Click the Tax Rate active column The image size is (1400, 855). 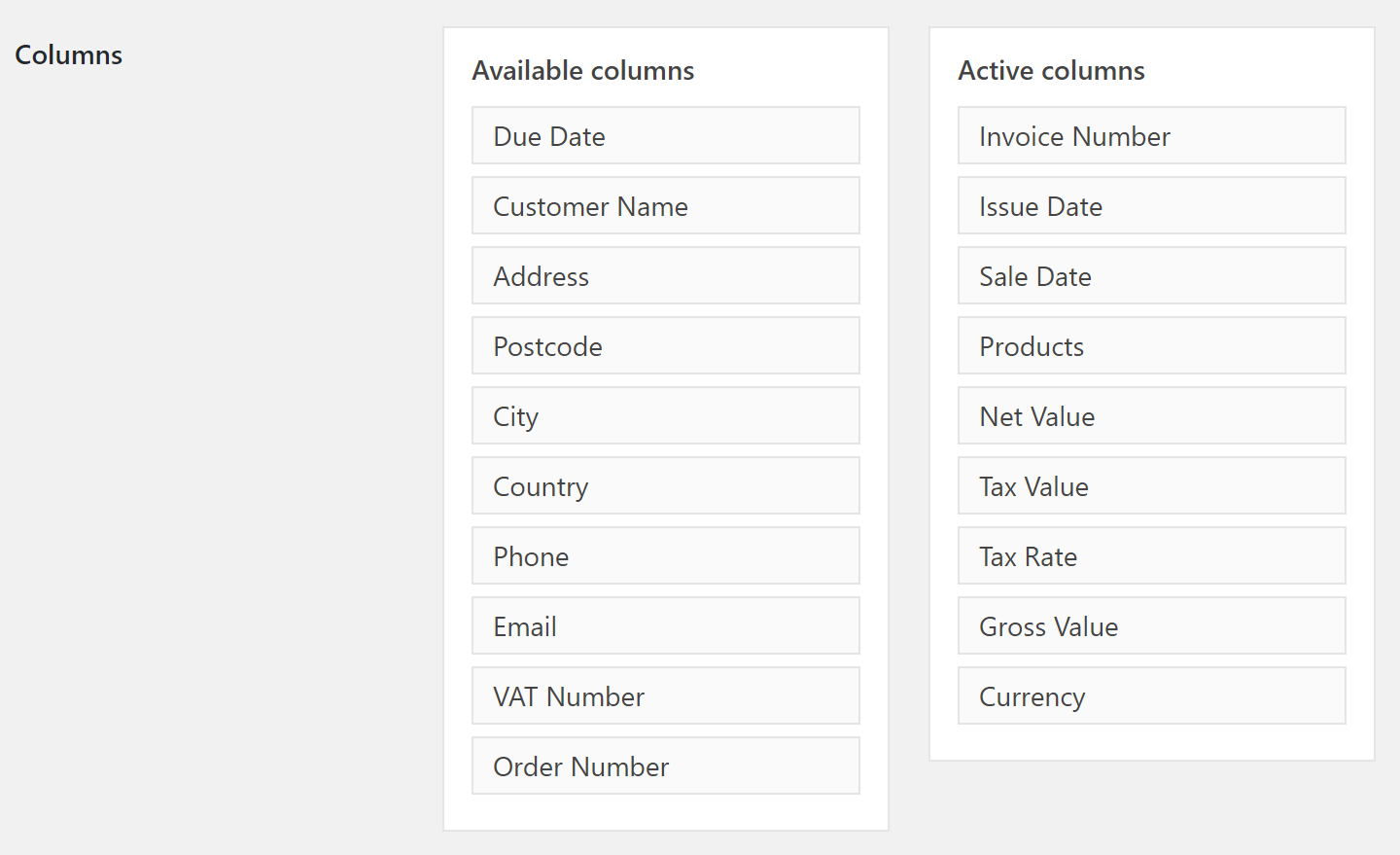coord(1151,556)
